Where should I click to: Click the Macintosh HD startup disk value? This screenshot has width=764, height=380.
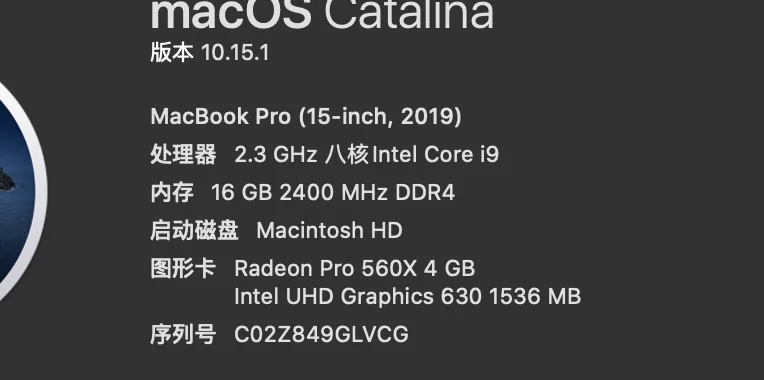[x=329, y=230]
